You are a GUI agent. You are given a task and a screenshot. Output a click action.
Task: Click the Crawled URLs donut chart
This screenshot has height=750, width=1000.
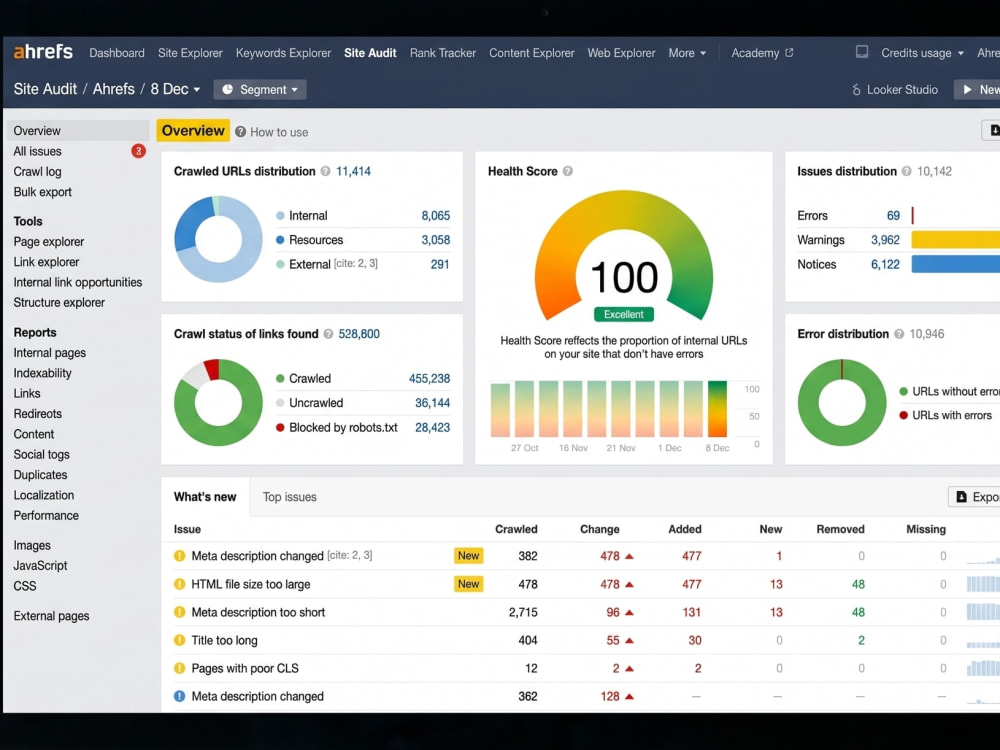[x=218, y=239]
